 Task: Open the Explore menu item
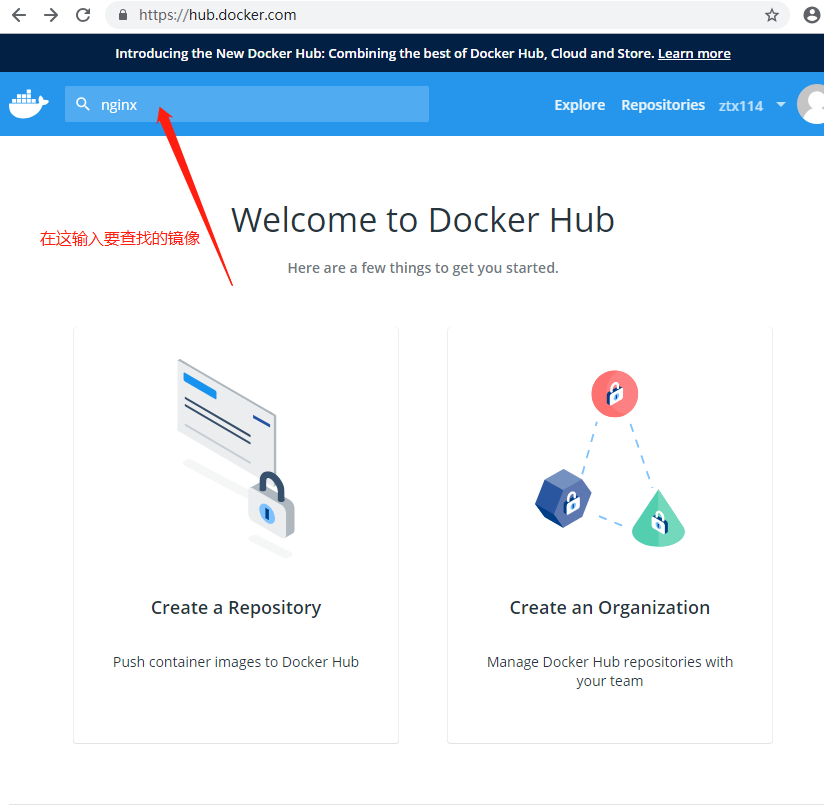point(580,105)
